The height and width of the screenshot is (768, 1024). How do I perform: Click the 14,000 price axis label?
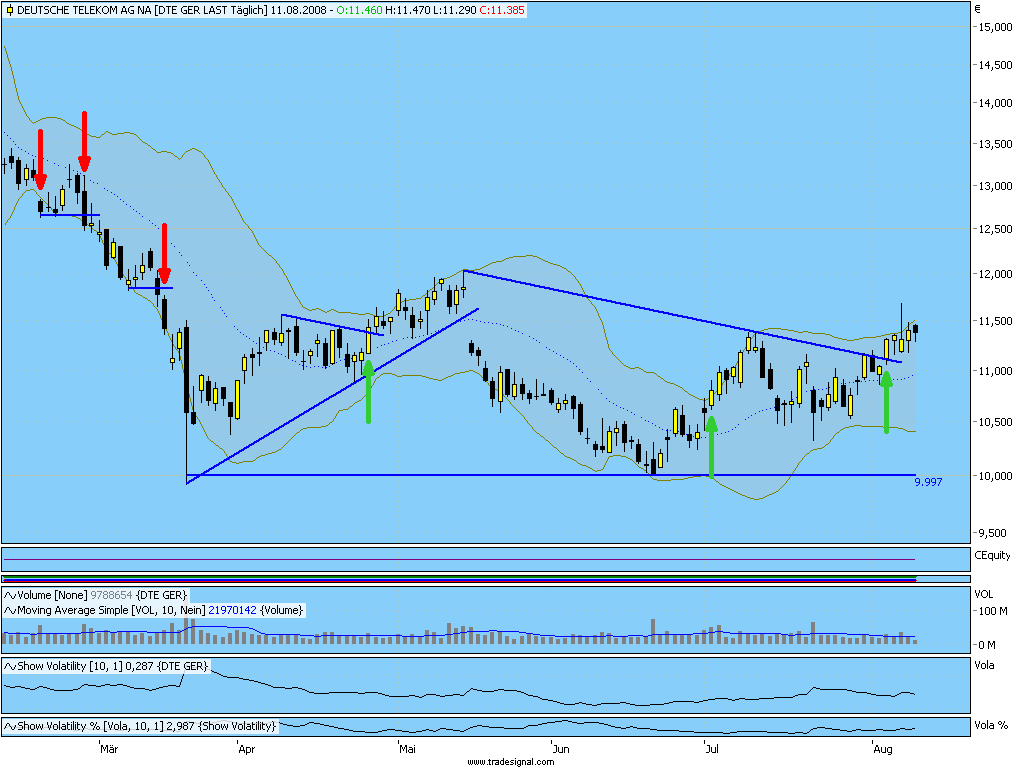(995, 103)
